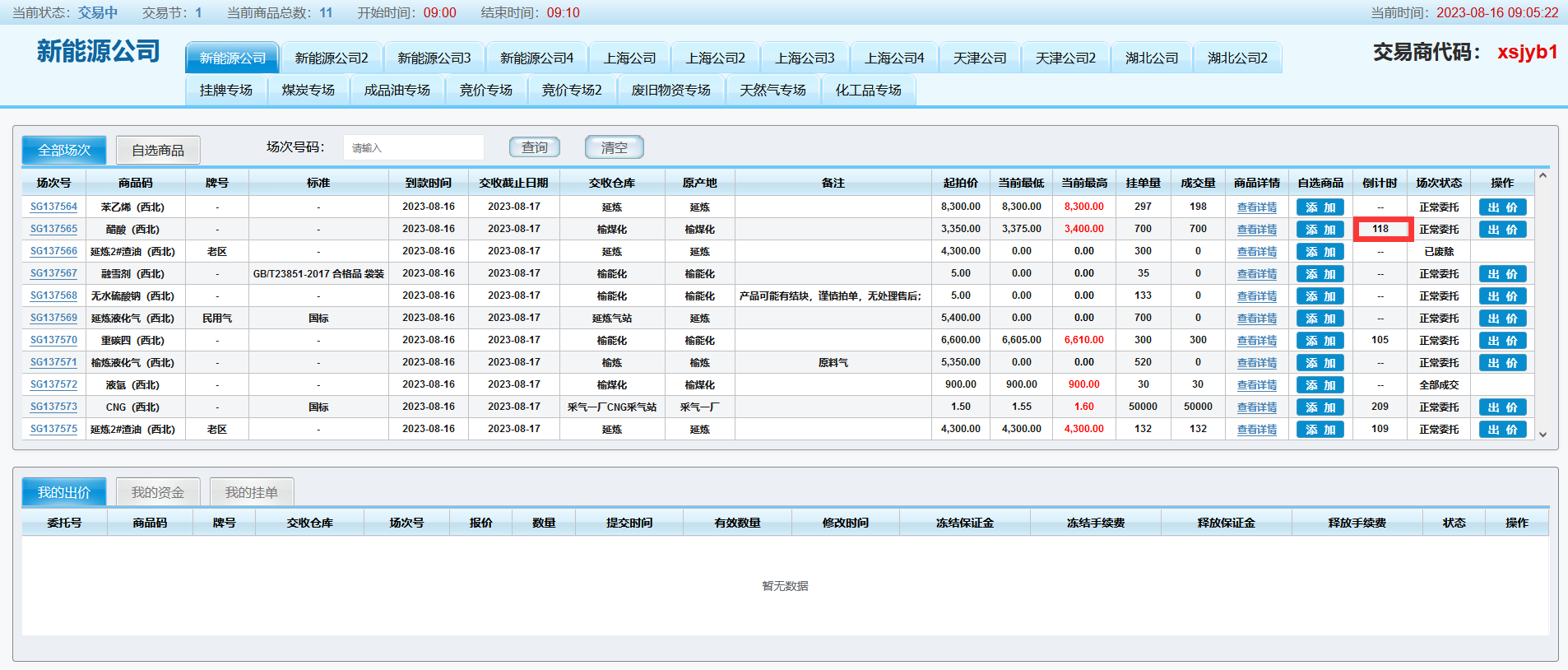The height and width of the screenshot is (670, 1568).
Task: Open session link SG137566
Action: coord(53,251)
